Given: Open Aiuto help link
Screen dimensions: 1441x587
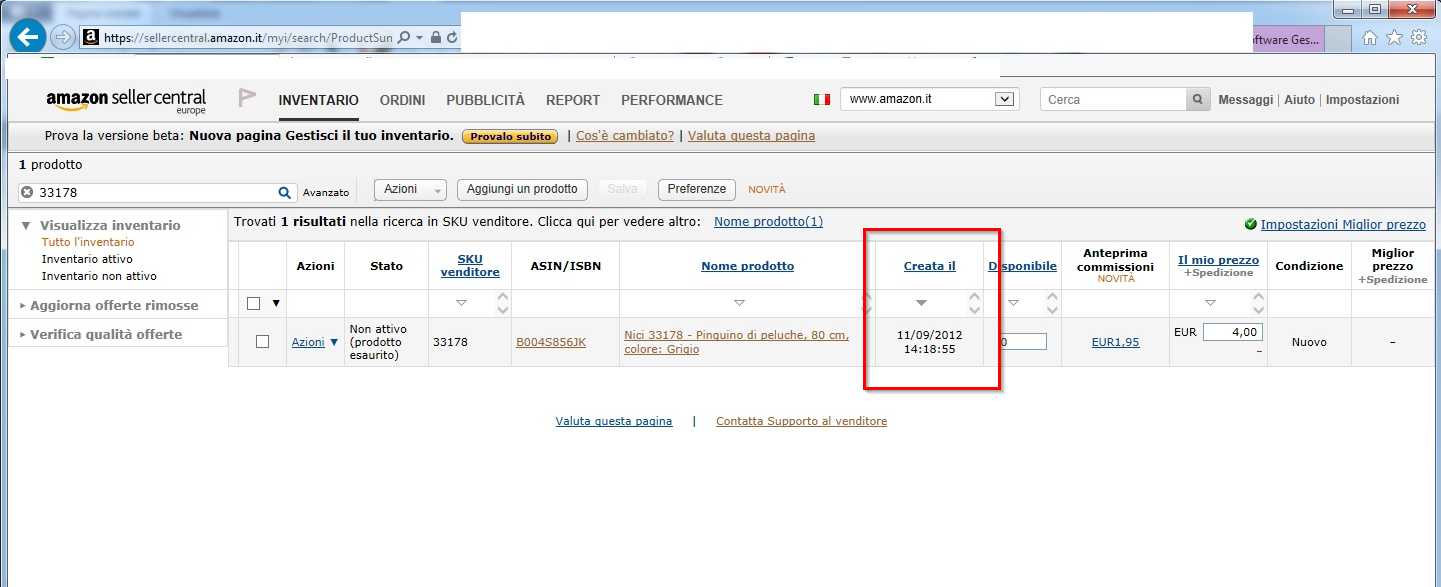Looking at the screenshot, I should [x=1300, y=100].
